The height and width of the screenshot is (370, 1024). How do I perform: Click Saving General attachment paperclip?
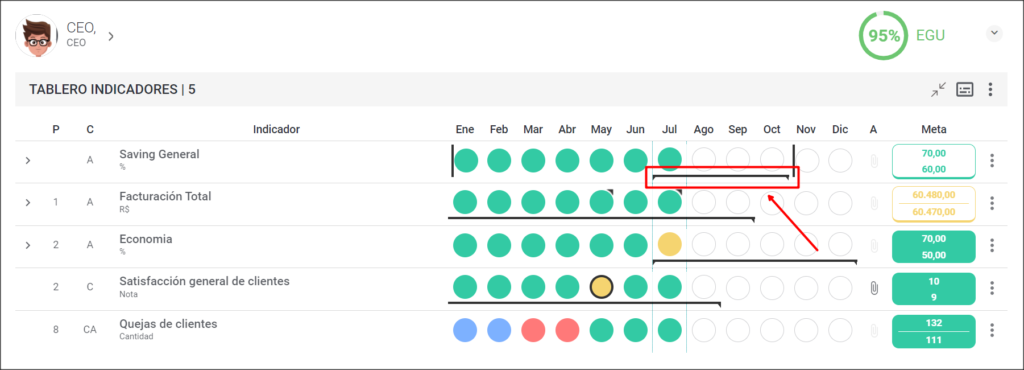click(874, 161)
